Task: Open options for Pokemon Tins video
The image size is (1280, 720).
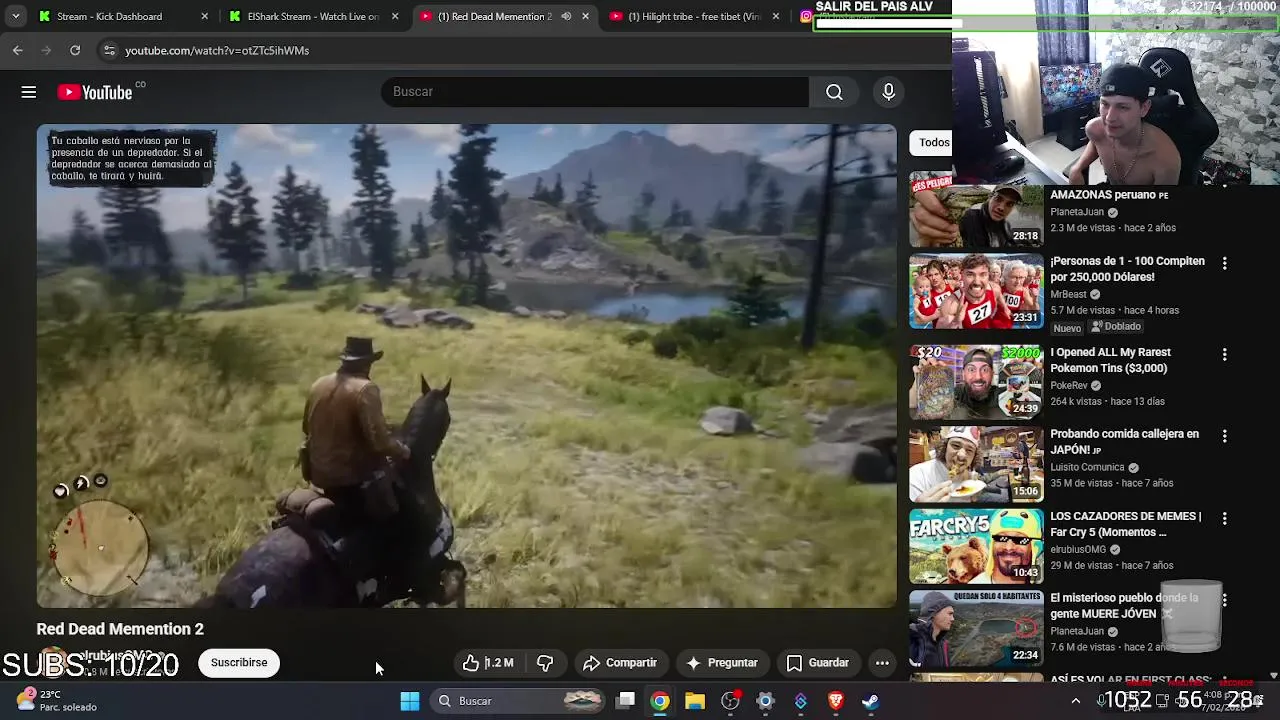Action: pos(1224,354)
